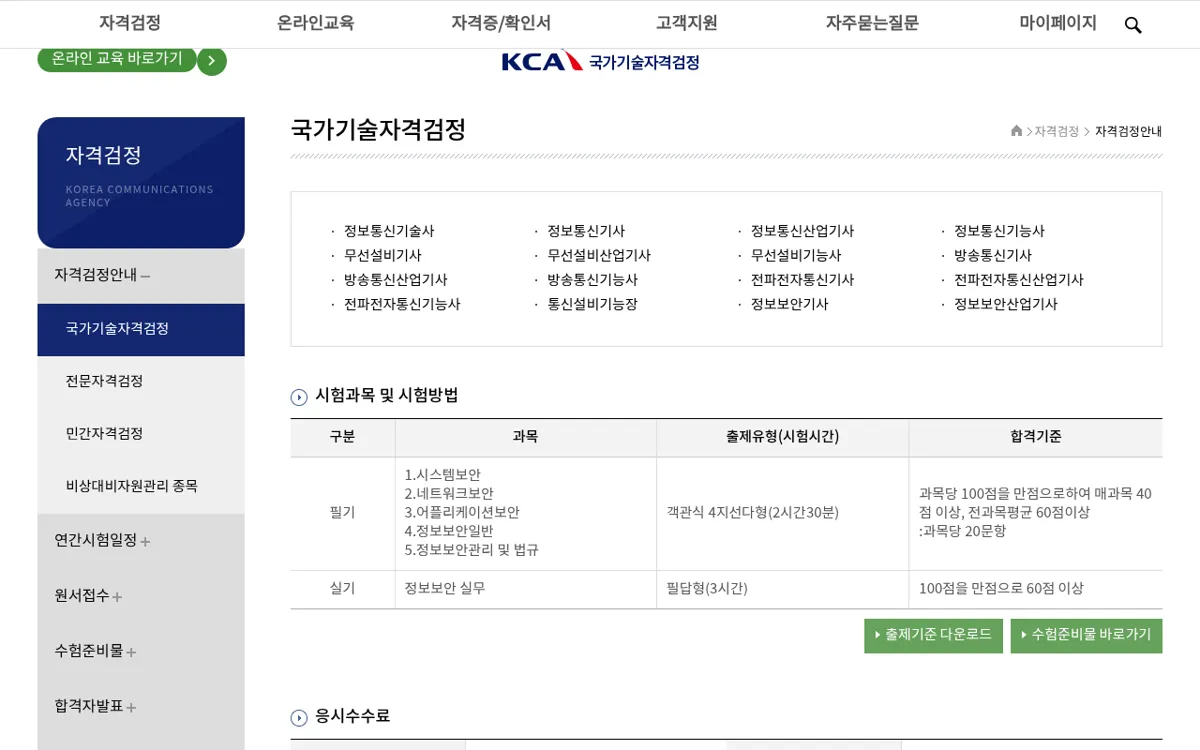Collapse 자격검정안내 sidebar section
Viewport: 1200px width, 750px height.
[x=141, y=275]
